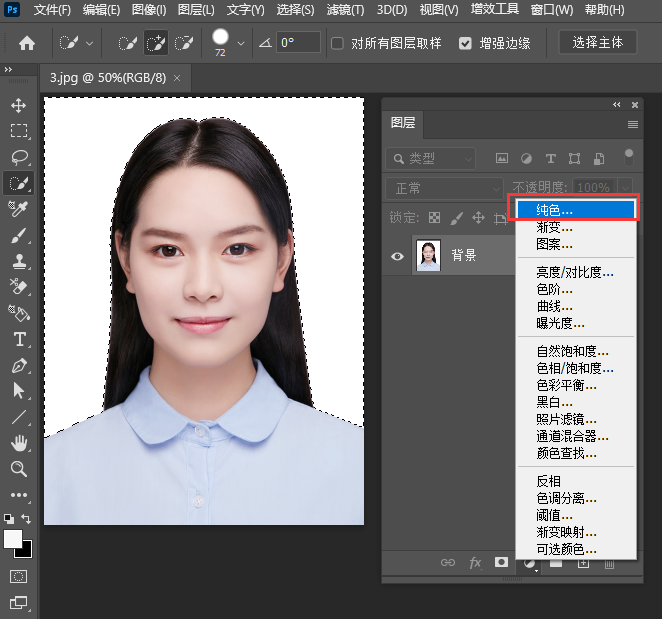The image size is (662, 619).
Task: Enable 对所有图层取样 checkbox
Action: click(338, 43)
